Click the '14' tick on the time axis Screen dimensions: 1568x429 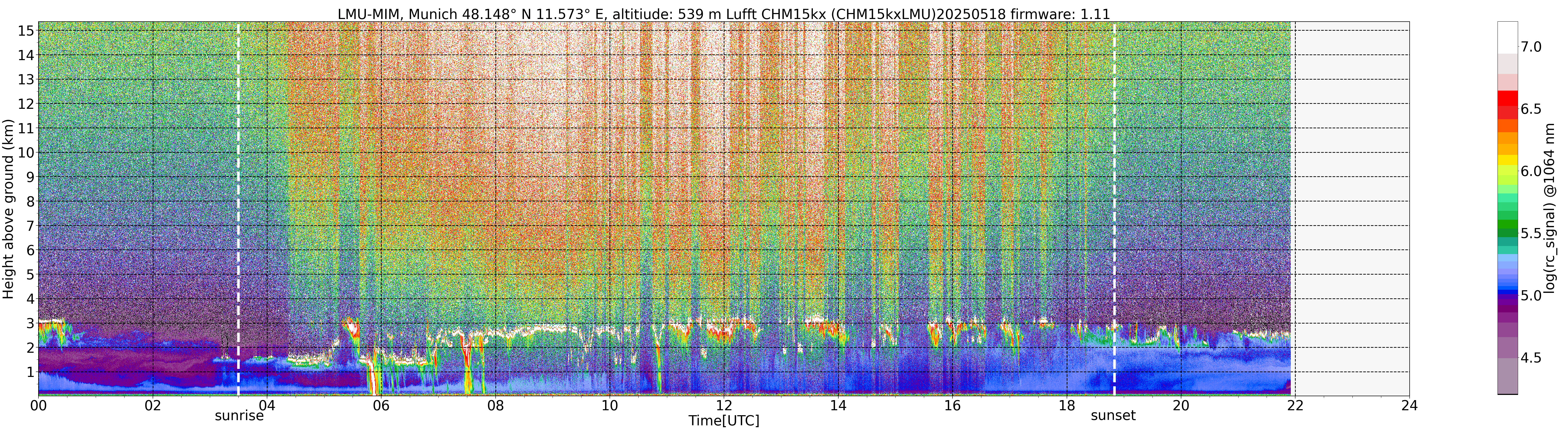click(x=838, y=405)
